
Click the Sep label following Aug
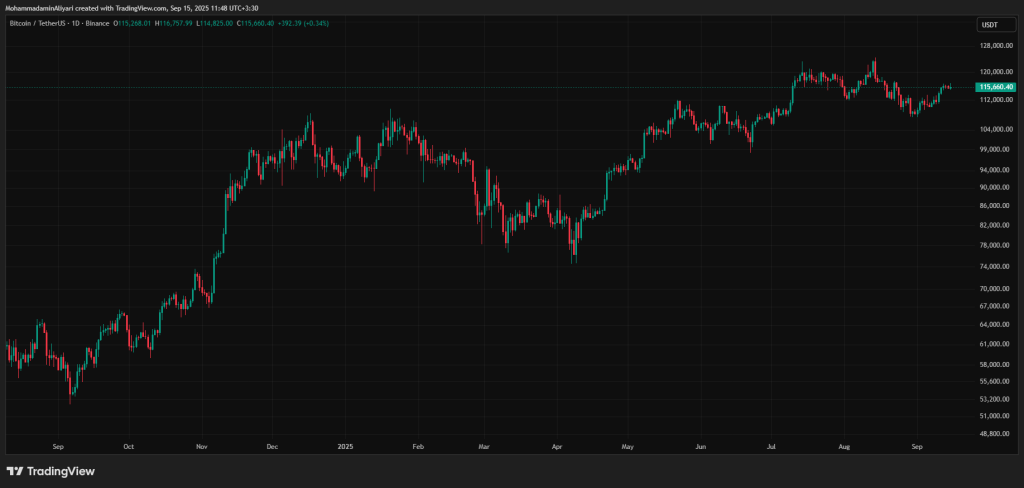pyautogui.click(x=916, y=447)
